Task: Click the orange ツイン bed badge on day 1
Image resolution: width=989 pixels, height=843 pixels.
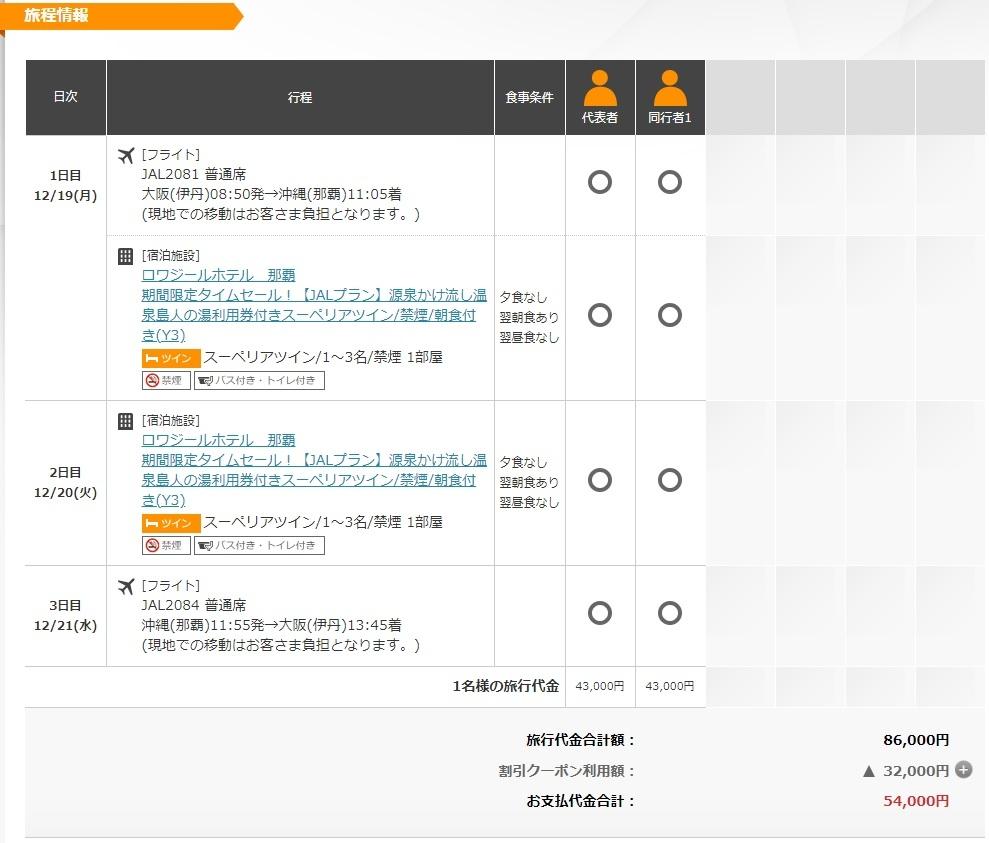Action: [x=171, y=358]
